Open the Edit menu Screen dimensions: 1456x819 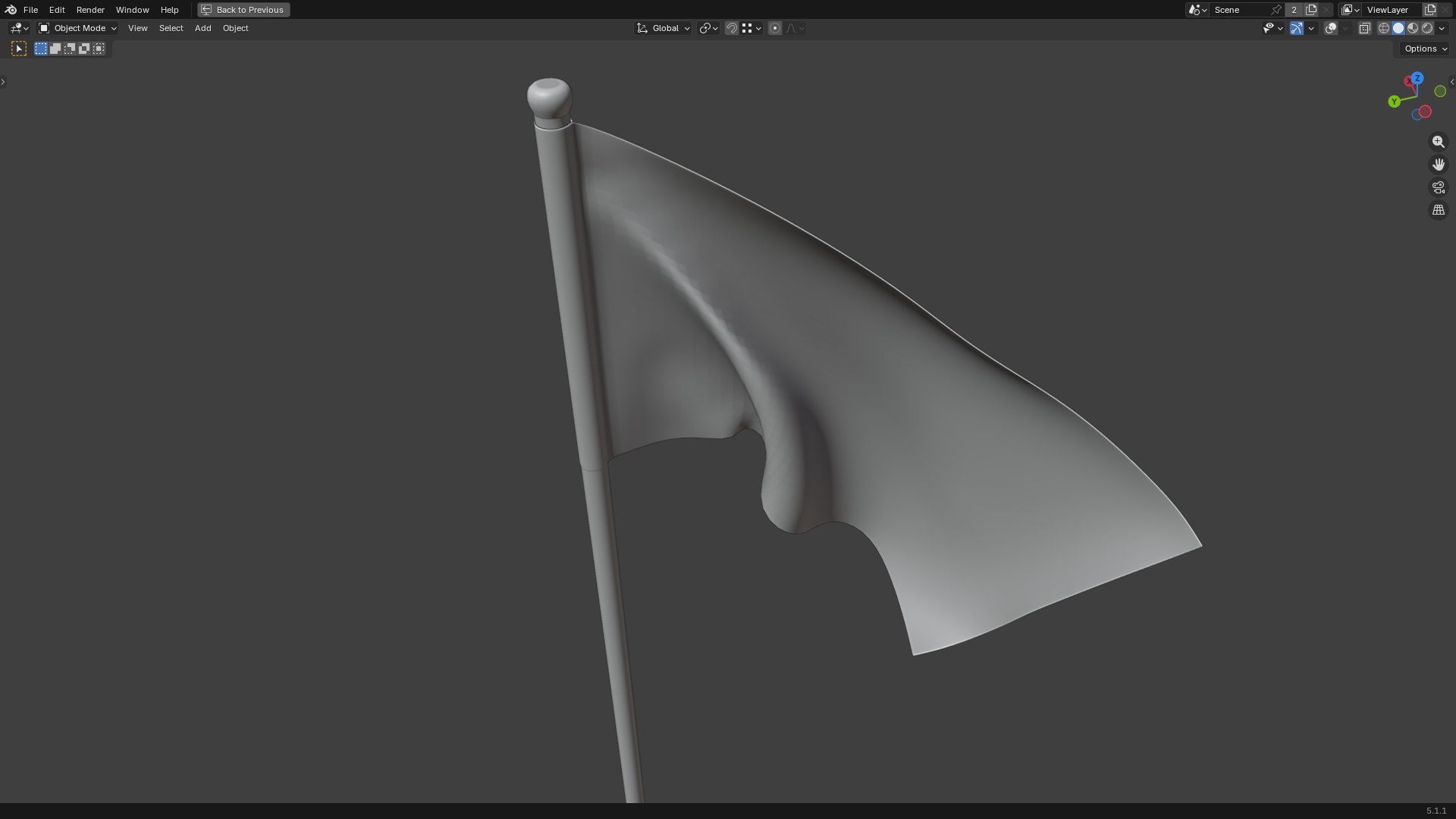[57, 10]
